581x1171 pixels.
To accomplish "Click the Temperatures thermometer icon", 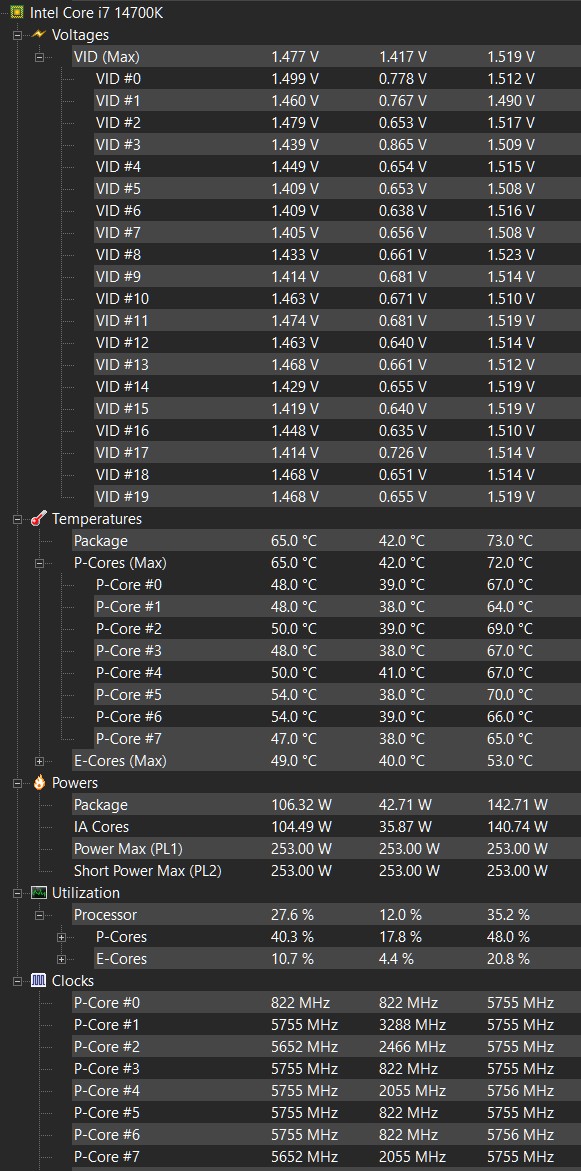I will click(x=39, y=518).
